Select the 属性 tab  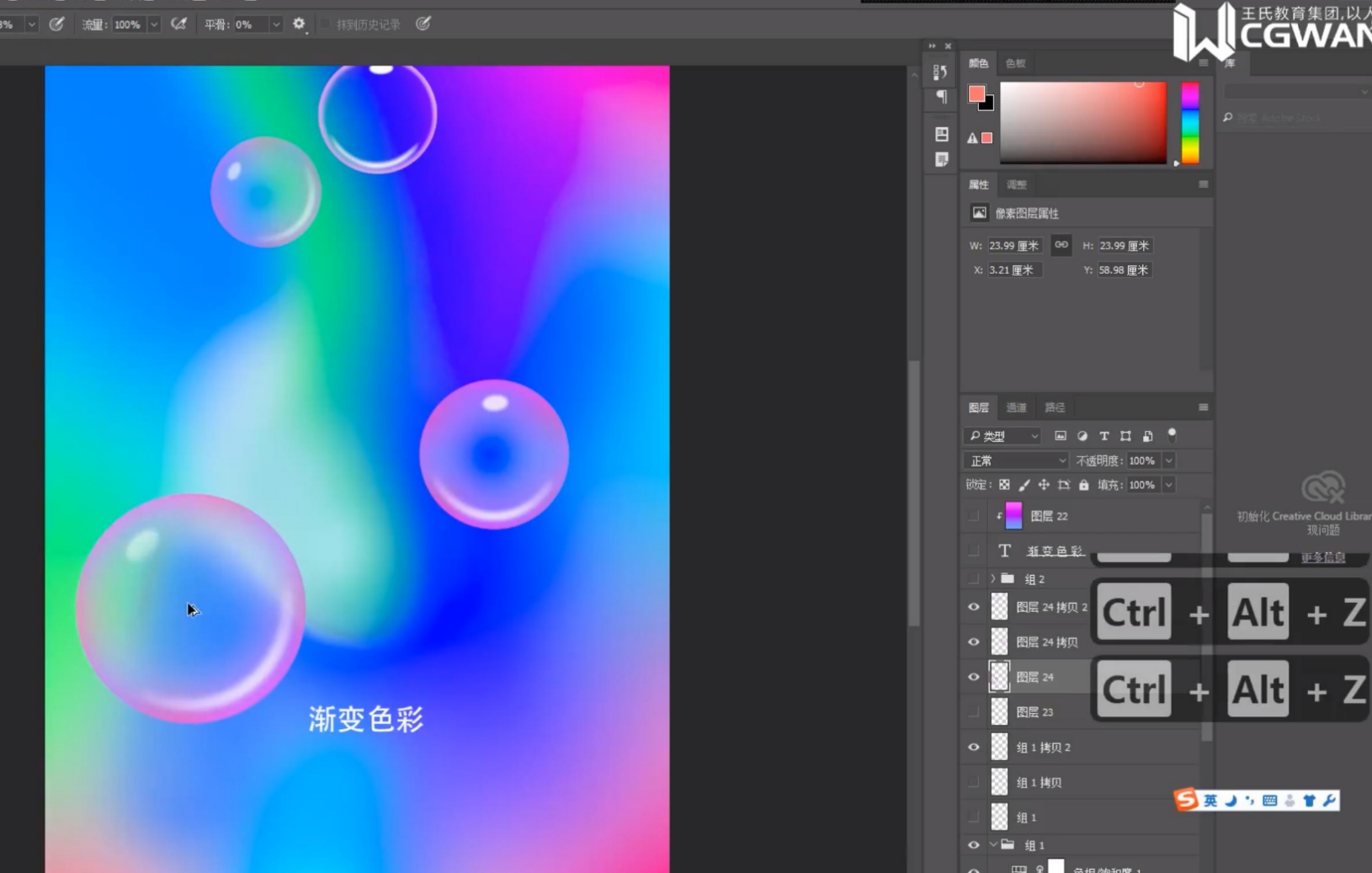tap(979, 184)
